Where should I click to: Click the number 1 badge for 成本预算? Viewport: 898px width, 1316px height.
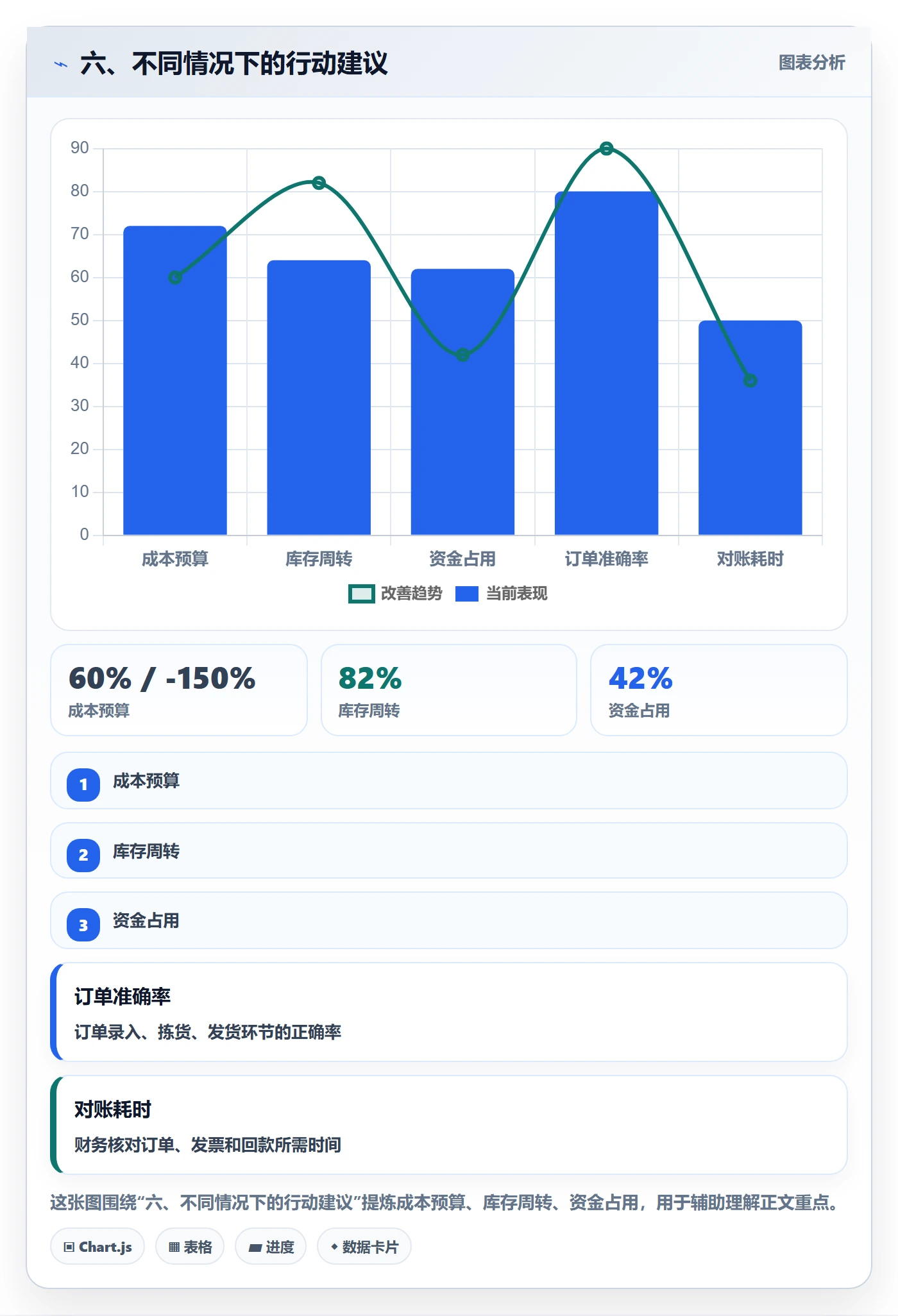[x=83, y=784]
